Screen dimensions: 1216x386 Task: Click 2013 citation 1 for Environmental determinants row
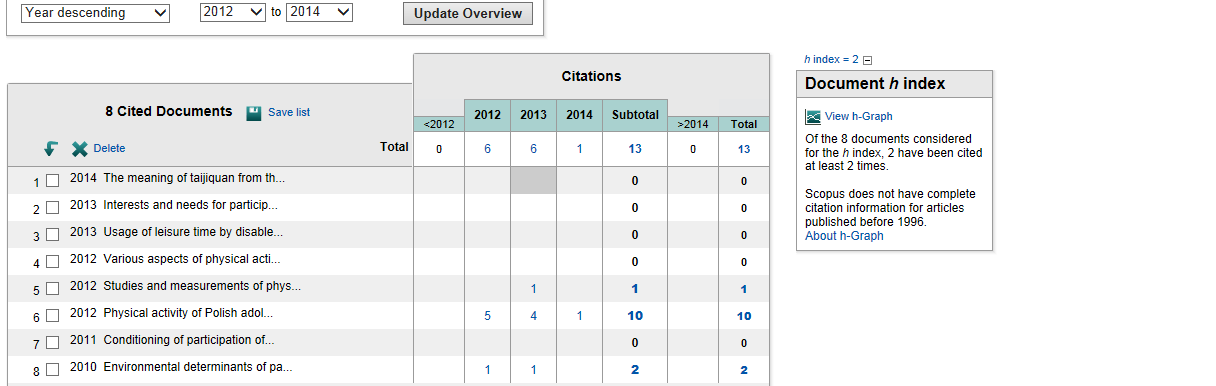[x=534, y=370]
